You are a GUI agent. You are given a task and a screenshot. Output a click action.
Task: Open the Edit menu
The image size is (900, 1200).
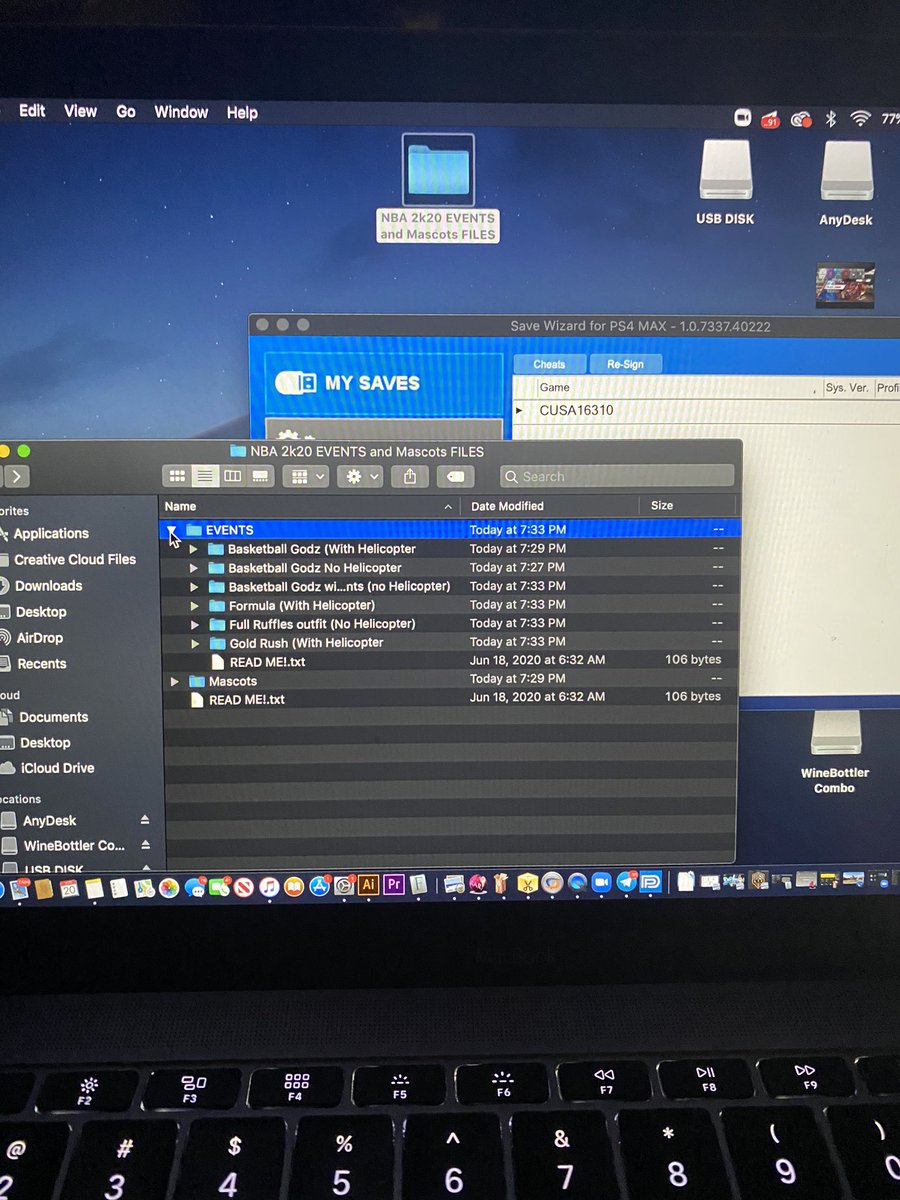[x=32, y=111]
